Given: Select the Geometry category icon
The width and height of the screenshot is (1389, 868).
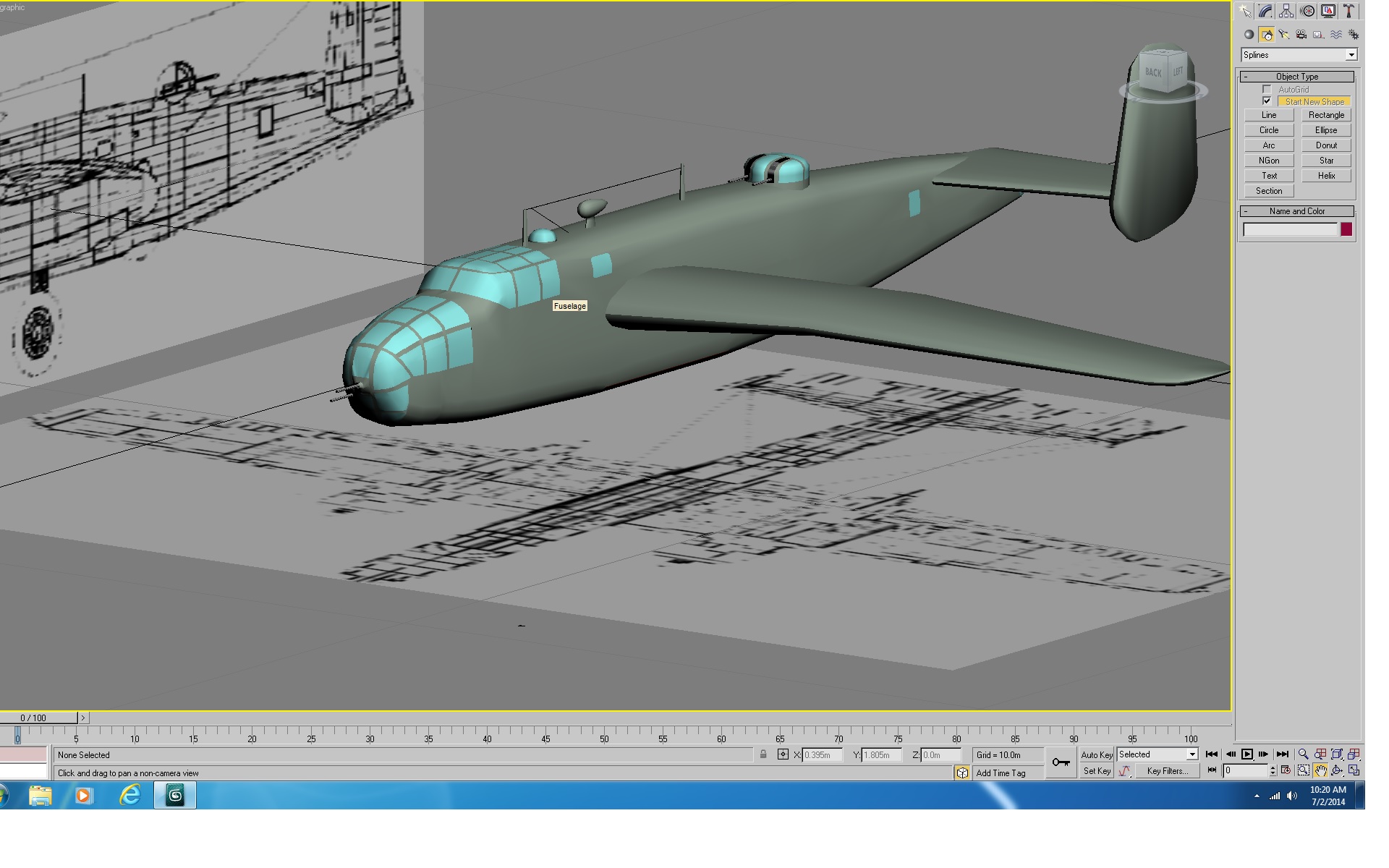Looking at the screenshot, I should 1249,35.
